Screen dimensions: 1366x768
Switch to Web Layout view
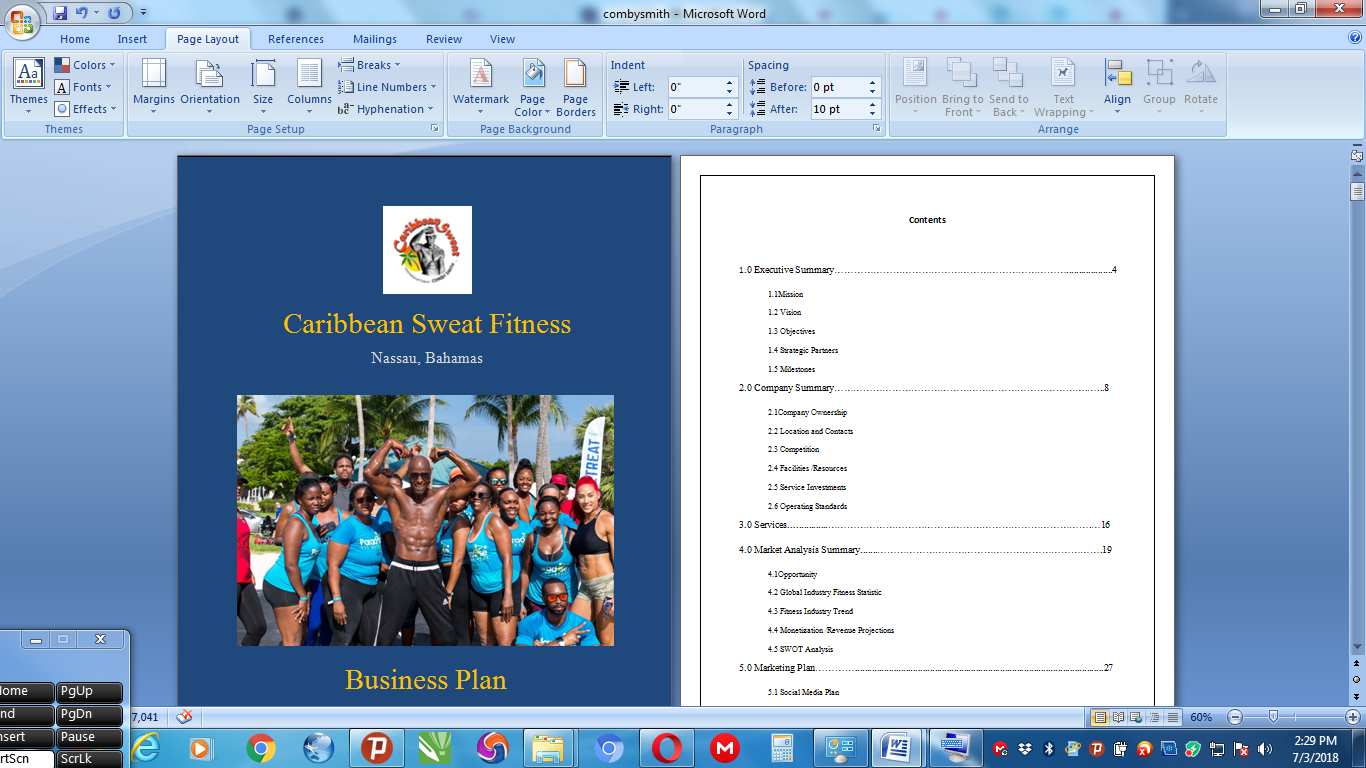pyautogui.click(x=1136, y=717)
